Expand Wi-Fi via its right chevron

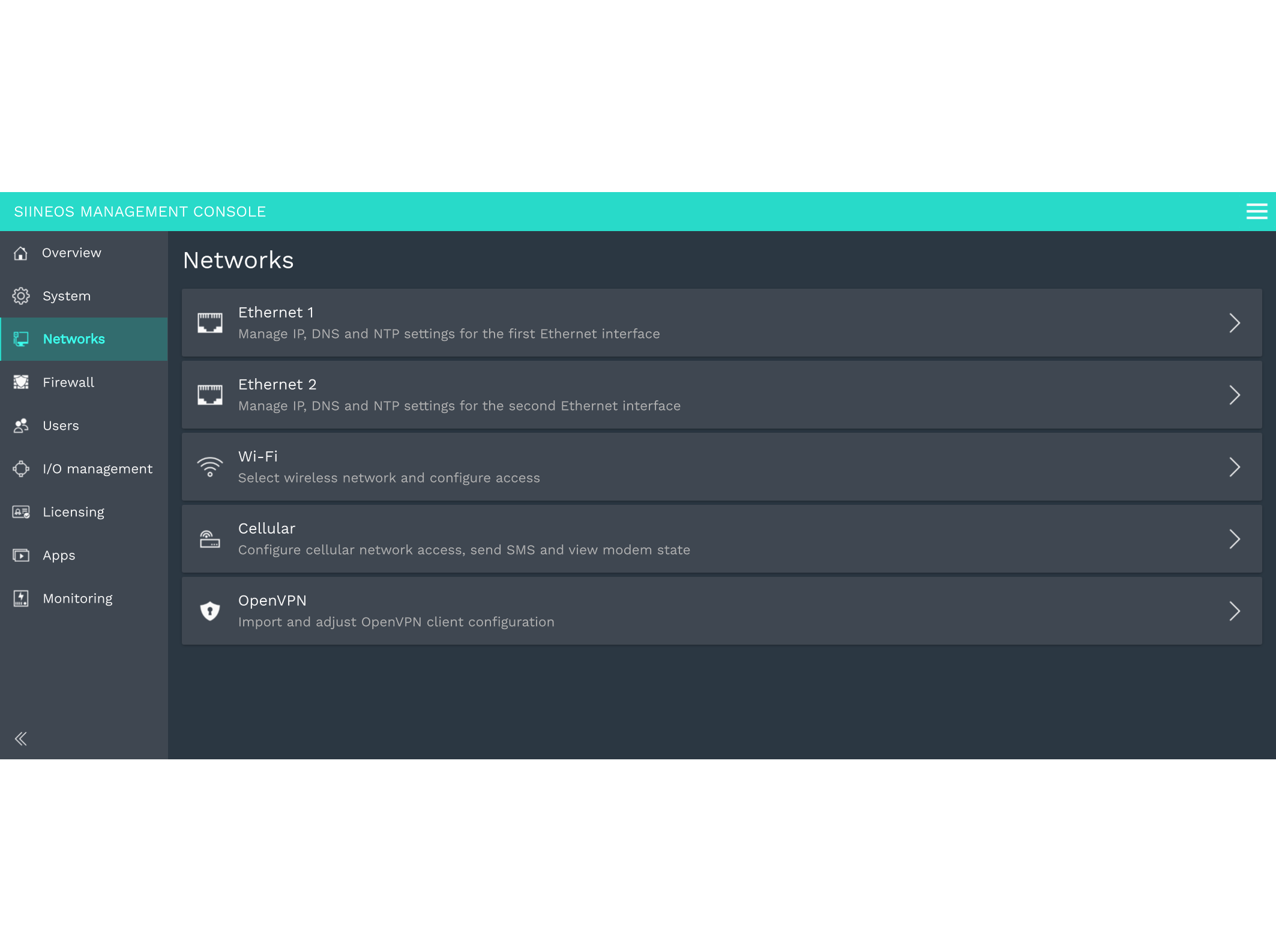tap(1235, 467)
